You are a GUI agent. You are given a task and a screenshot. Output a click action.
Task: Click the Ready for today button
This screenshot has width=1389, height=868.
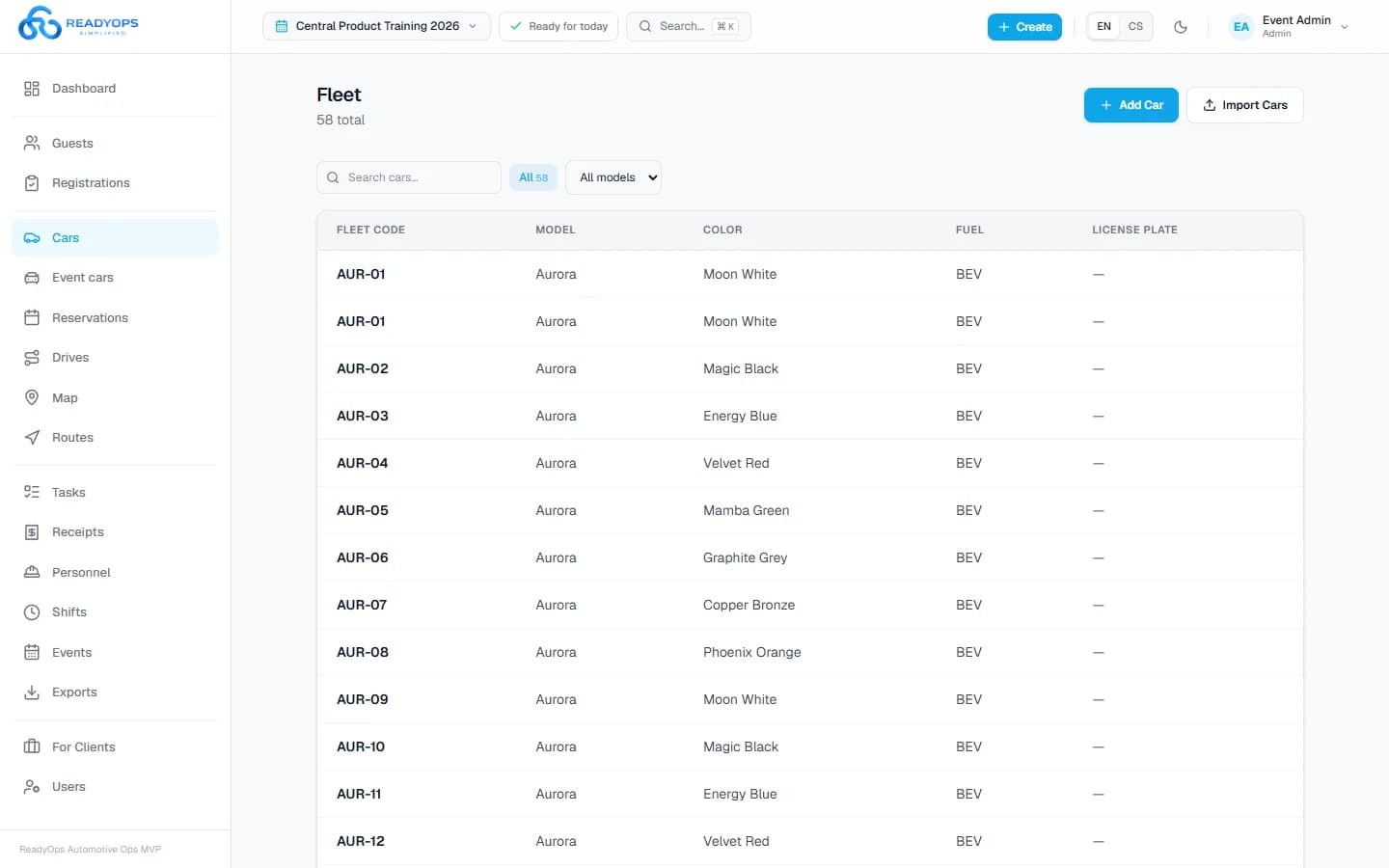(x=558, y=27)
